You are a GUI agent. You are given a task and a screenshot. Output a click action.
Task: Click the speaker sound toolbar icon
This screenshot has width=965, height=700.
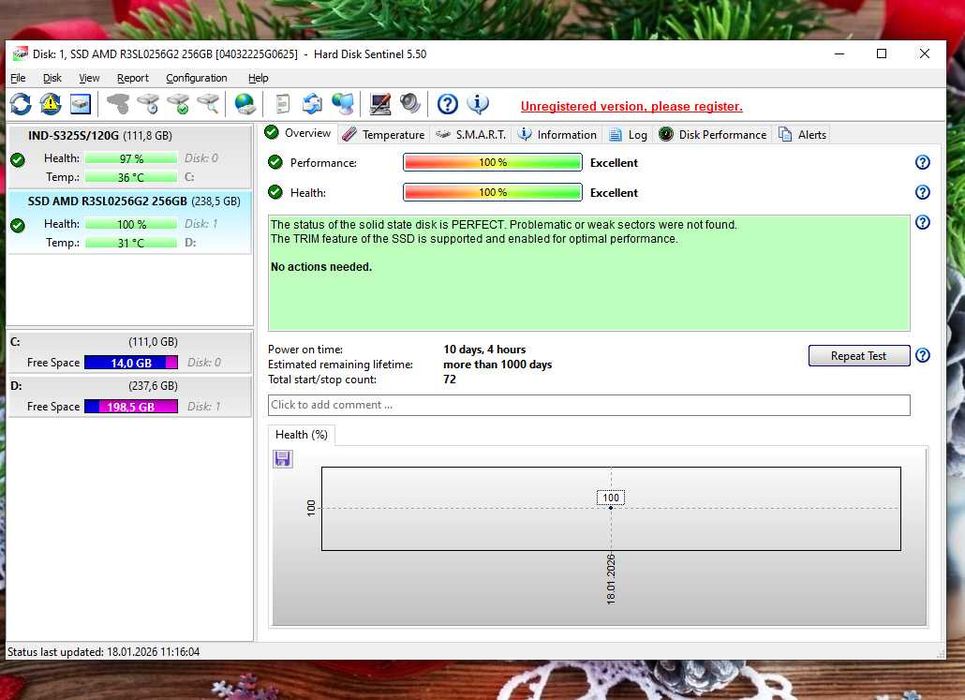tap(410, 104)
